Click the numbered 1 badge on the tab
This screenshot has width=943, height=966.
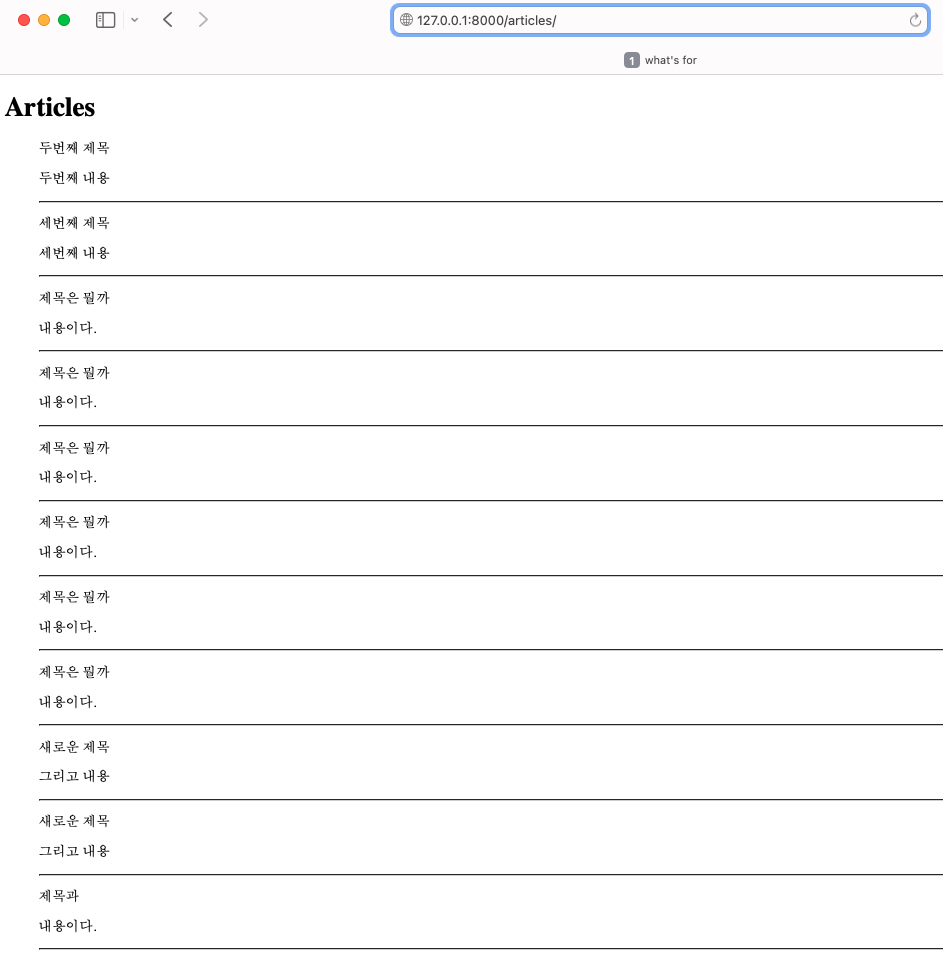click(631, 60)
